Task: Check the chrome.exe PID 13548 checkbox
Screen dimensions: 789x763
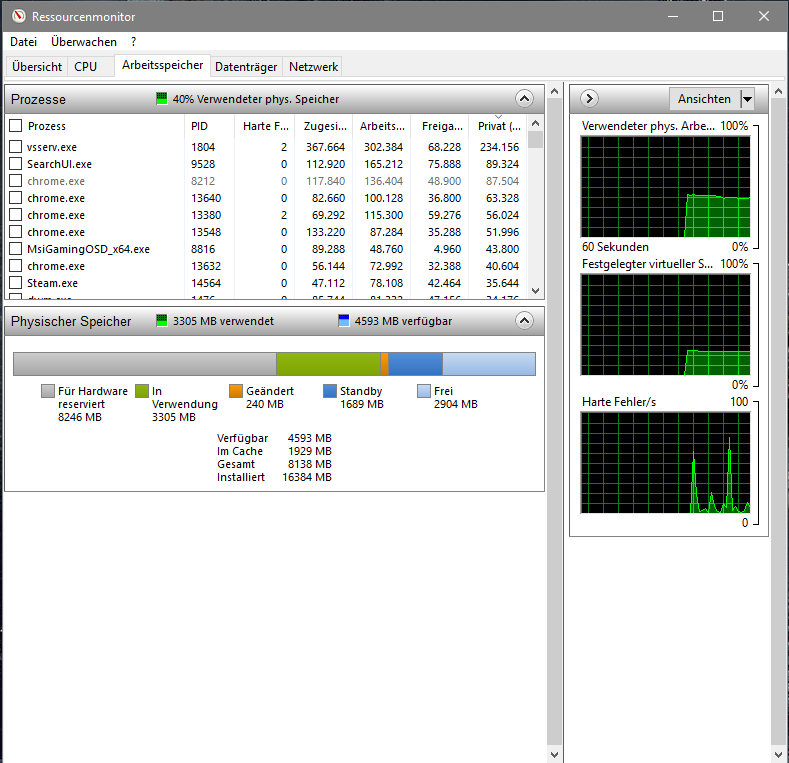Action: coord(16,232)
